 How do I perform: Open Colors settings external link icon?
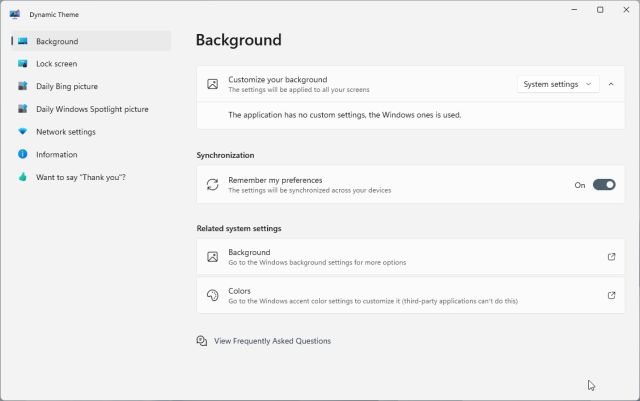(612, 295)
